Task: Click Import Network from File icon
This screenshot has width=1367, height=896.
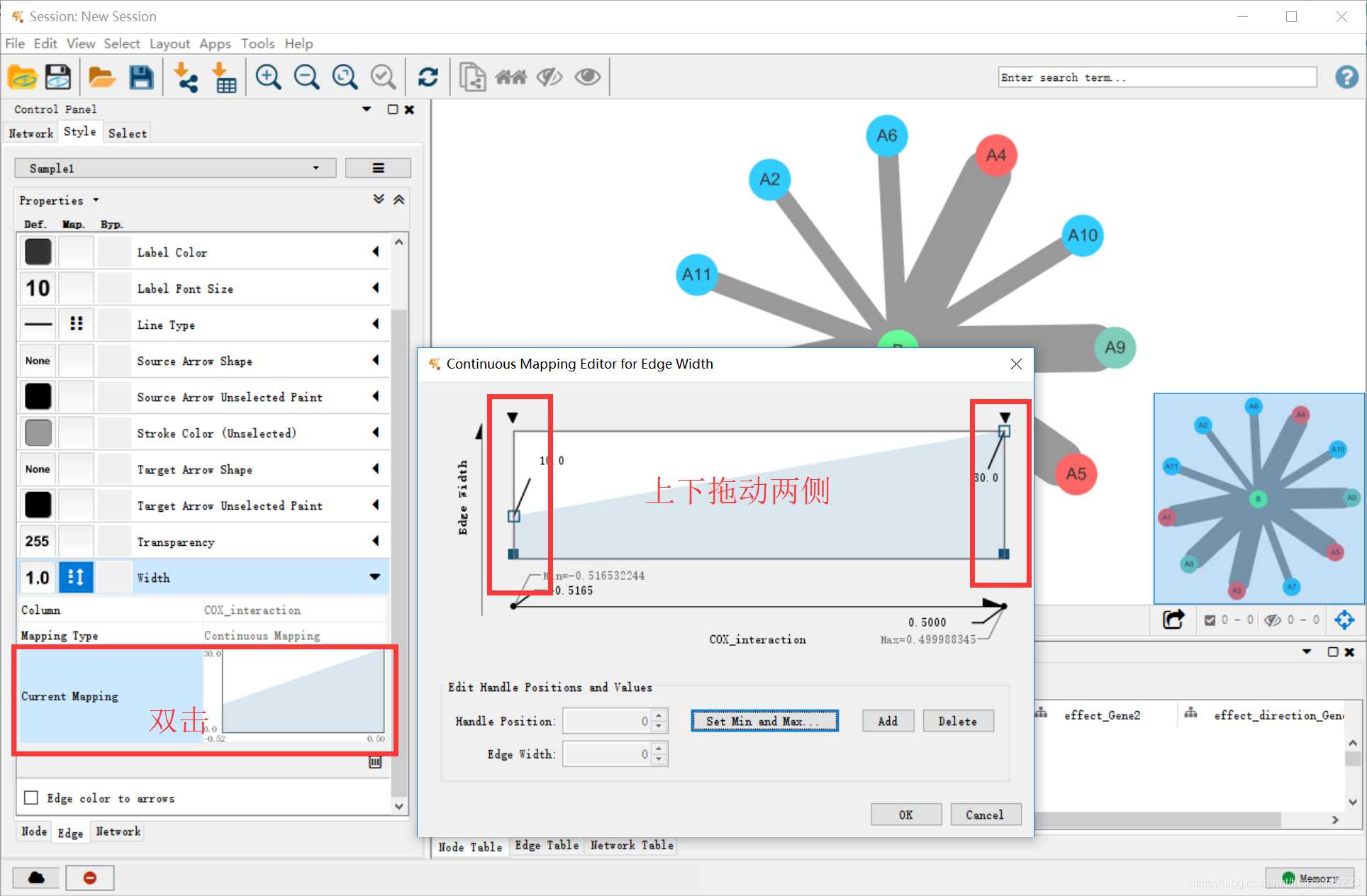Action: click(186, 77)
